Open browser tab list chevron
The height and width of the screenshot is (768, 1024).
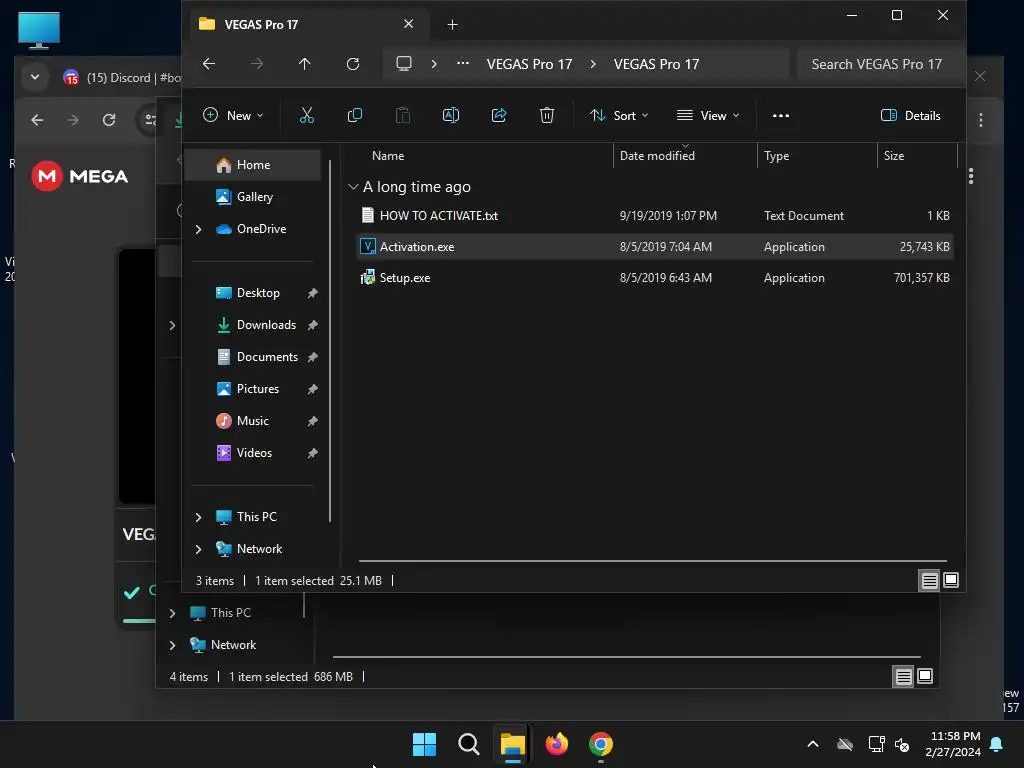[x=35, y=77]
